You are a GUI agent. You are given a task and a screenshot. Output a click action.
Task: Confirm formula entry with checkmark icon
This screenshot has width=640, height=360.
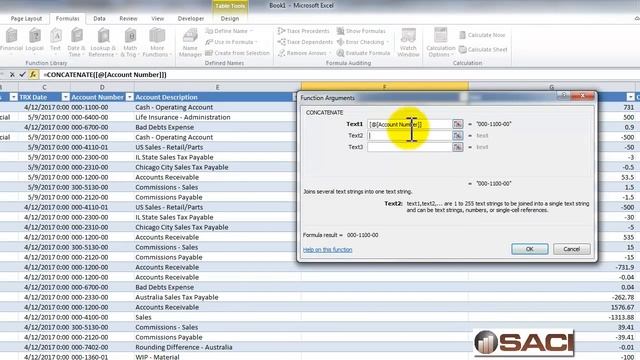tap(22, 75)
